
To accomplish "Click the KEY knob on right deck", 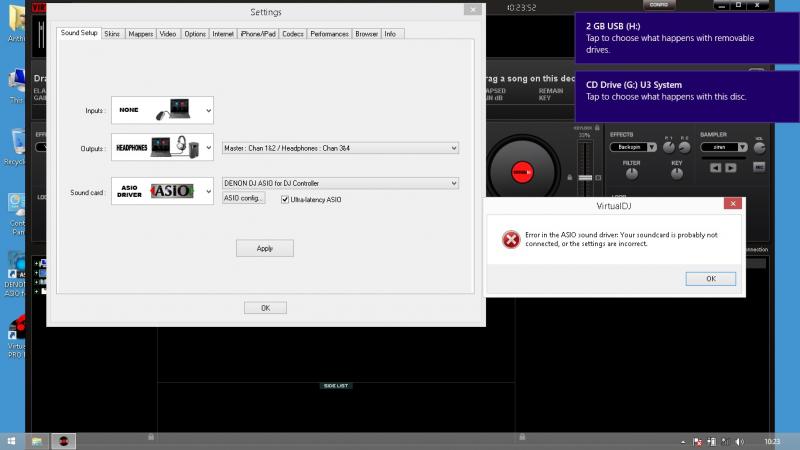I will coord(677,174).
